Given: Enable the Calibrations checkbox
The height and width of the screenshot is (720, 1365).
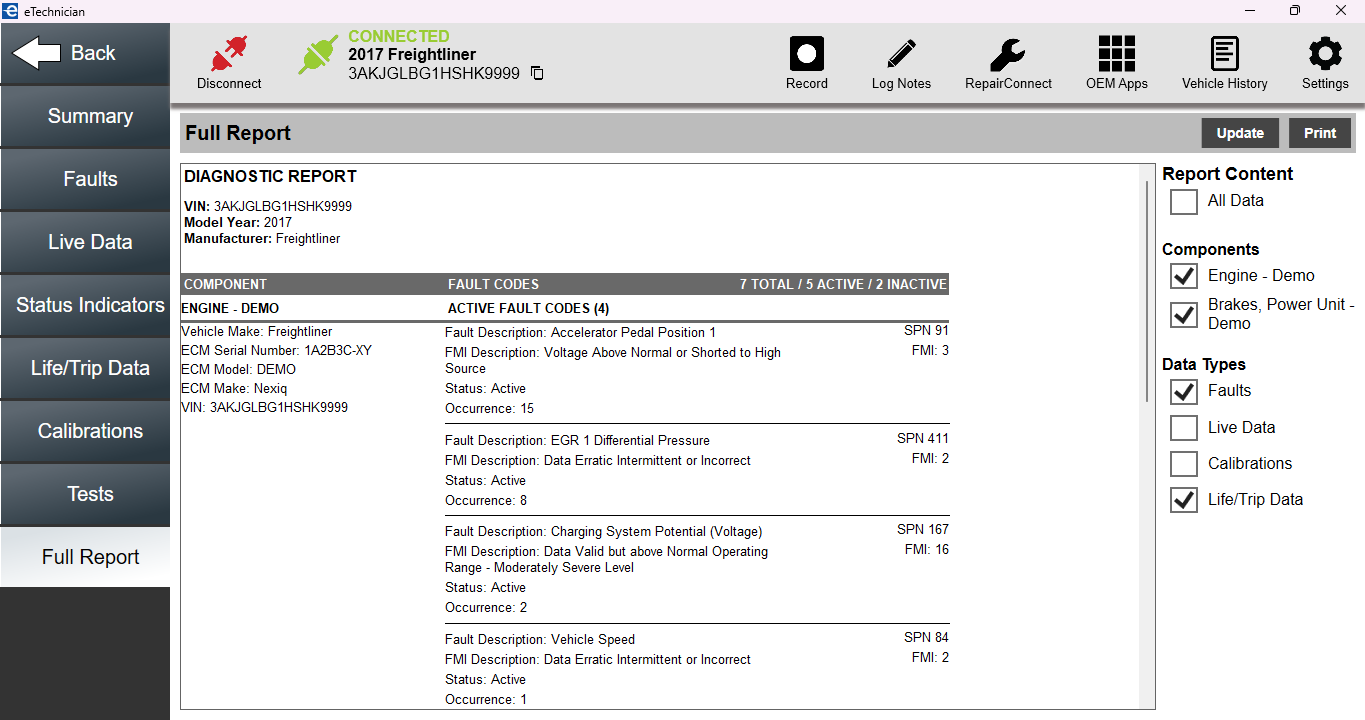Looking at the screenshot, I should point(1184,464).
